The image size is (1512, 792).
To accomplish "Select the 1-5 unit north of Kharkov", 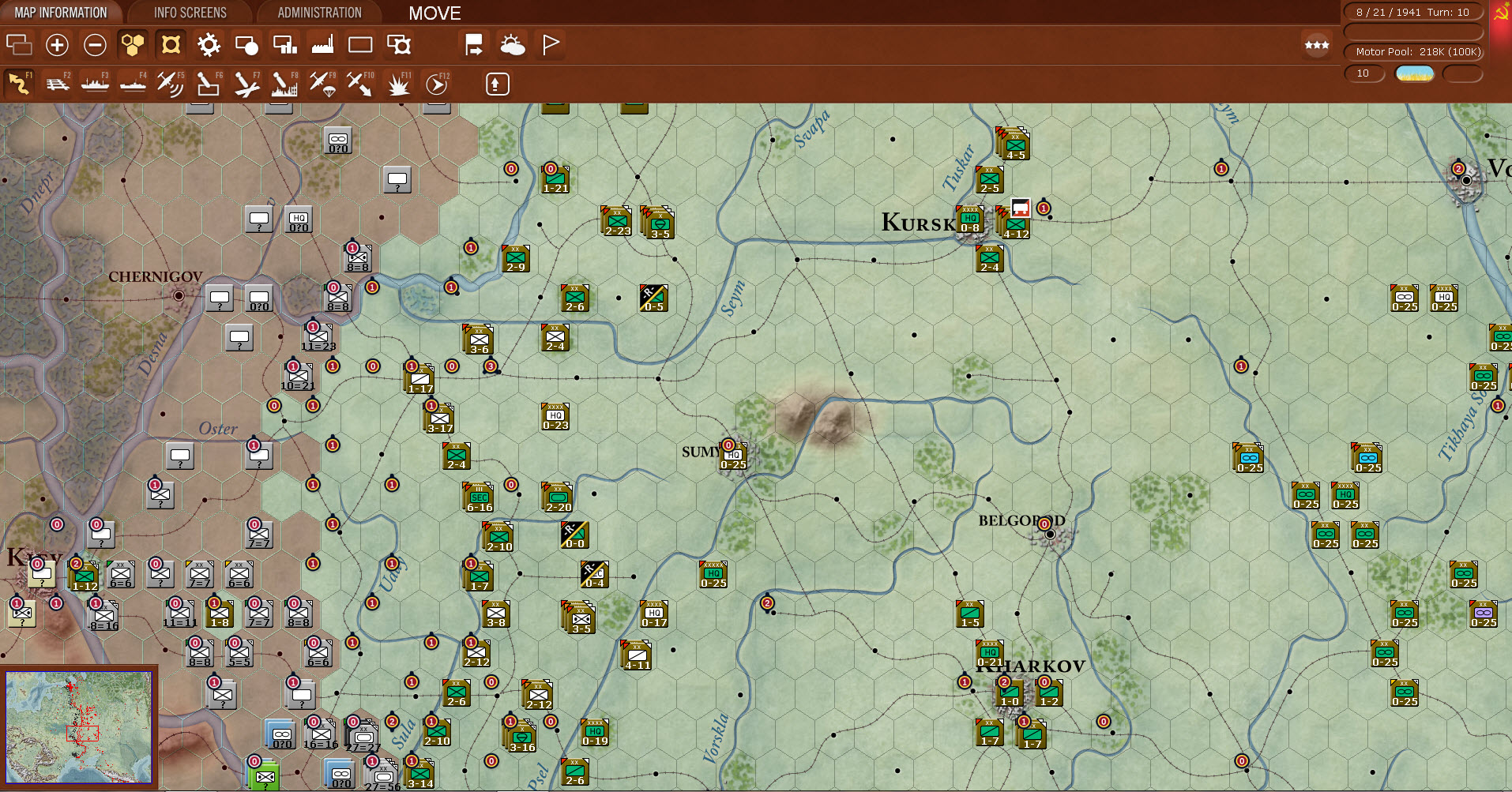I will [970, 614].
